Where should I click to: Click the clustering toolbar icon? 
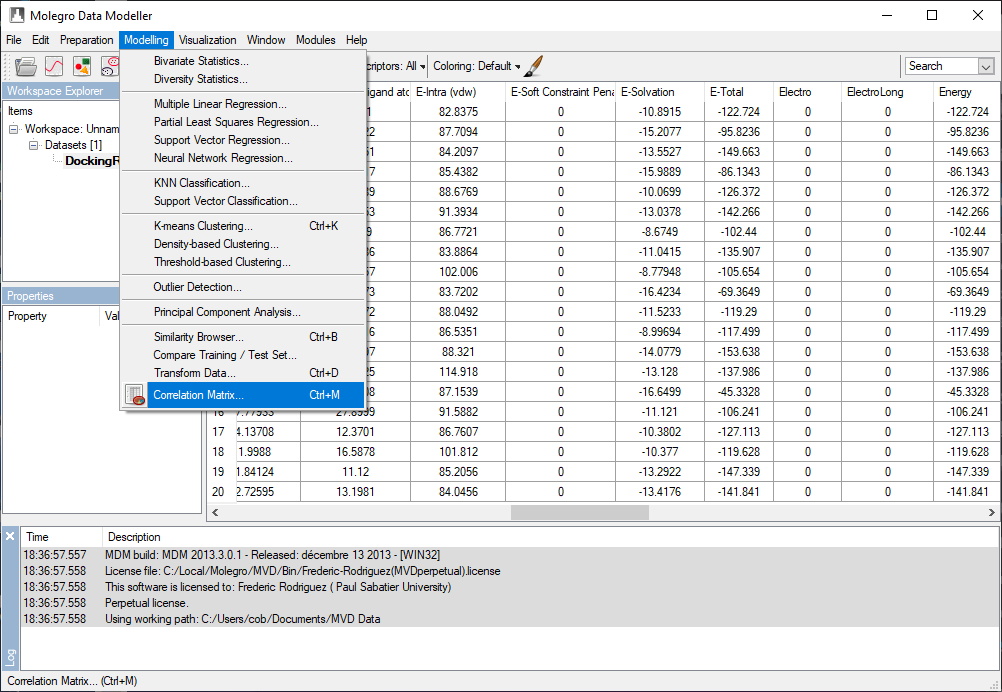[x=111, y=66]
